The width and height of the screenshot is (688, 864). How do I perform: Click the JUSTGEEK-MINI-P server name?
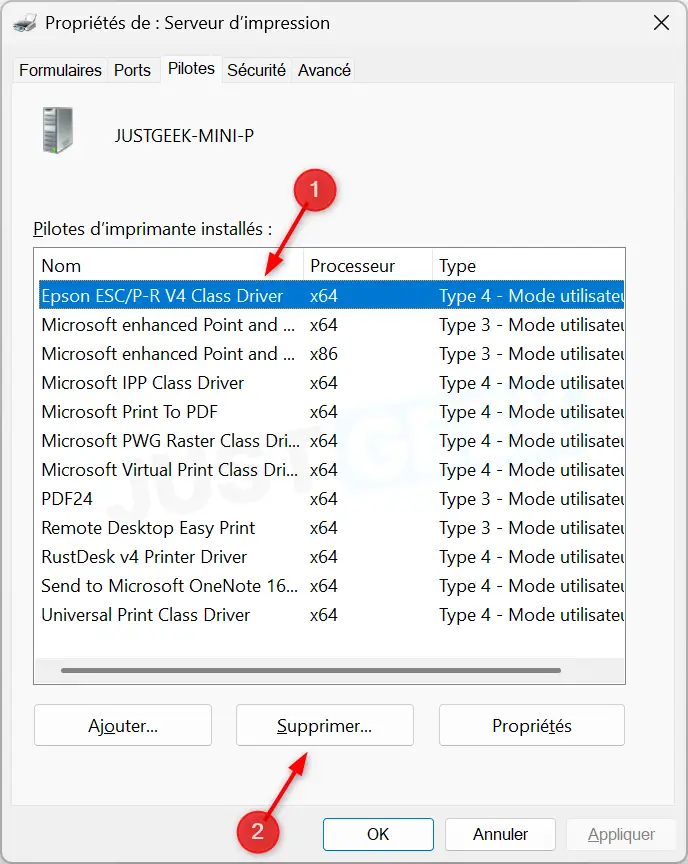pos(185,136)
